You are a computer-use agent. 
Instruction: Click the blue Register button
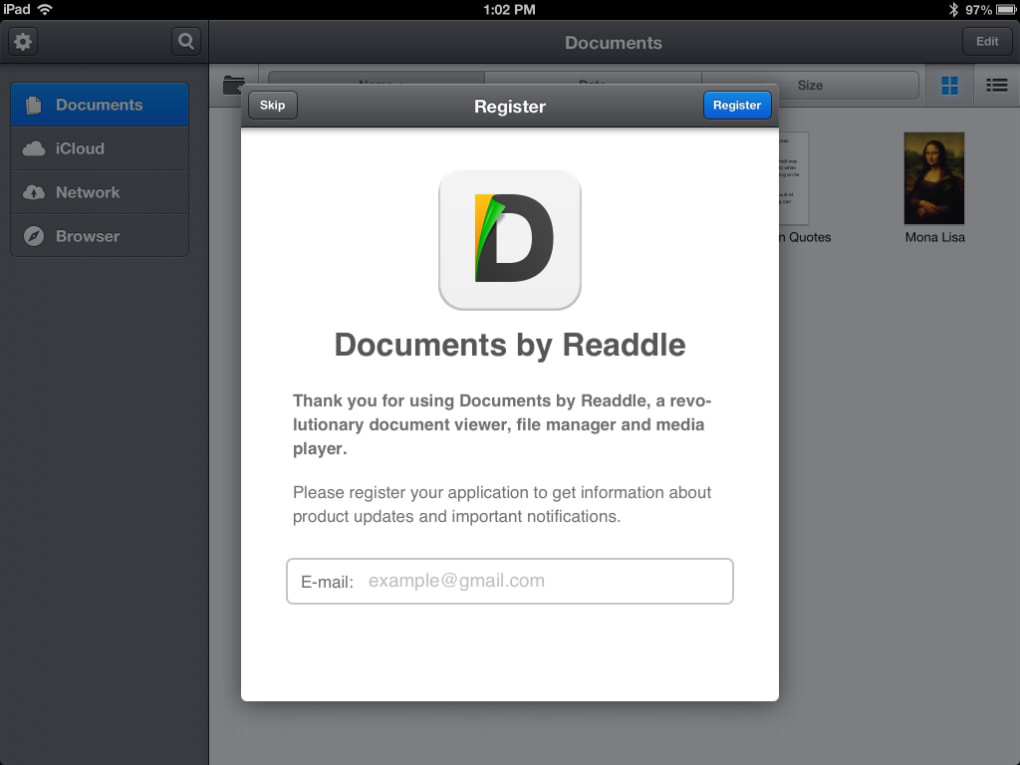click(737, 105)
